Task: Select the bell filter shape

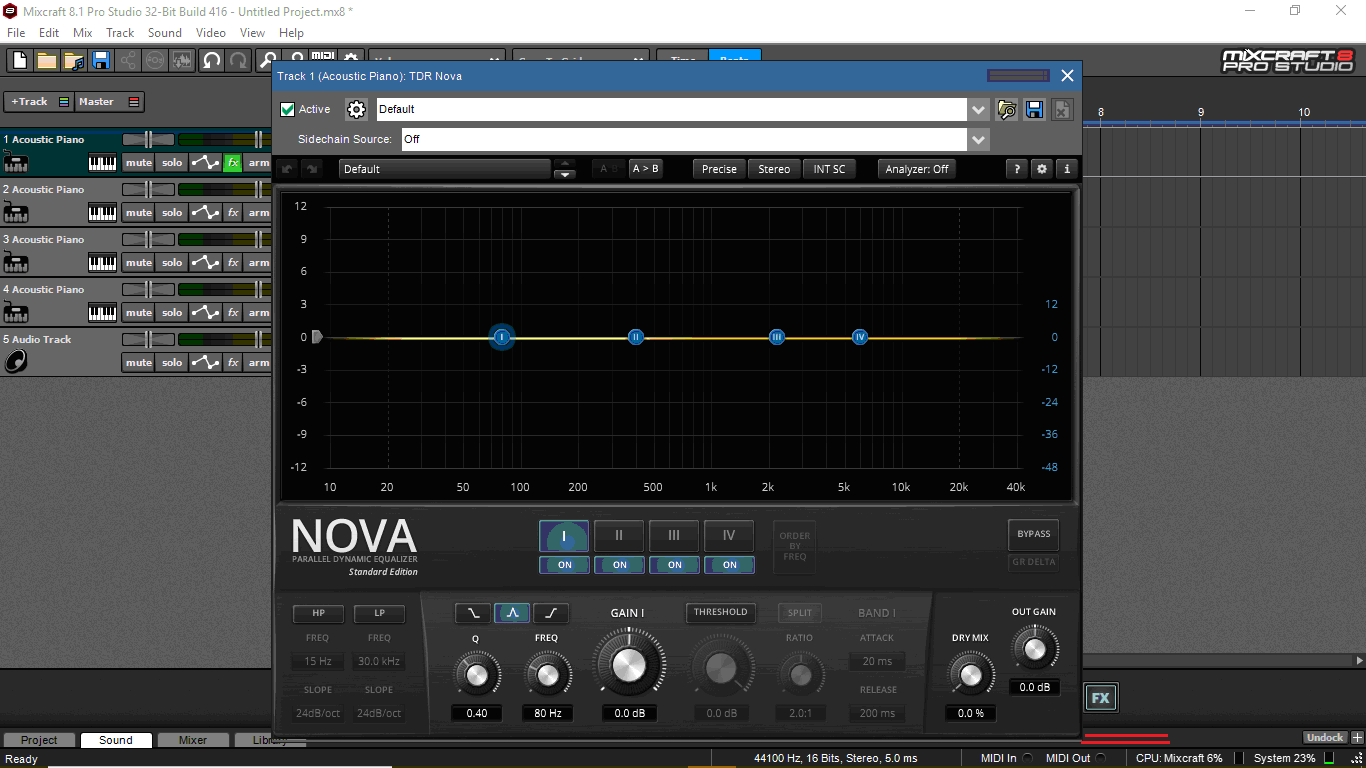Action: tap(512, 613)
